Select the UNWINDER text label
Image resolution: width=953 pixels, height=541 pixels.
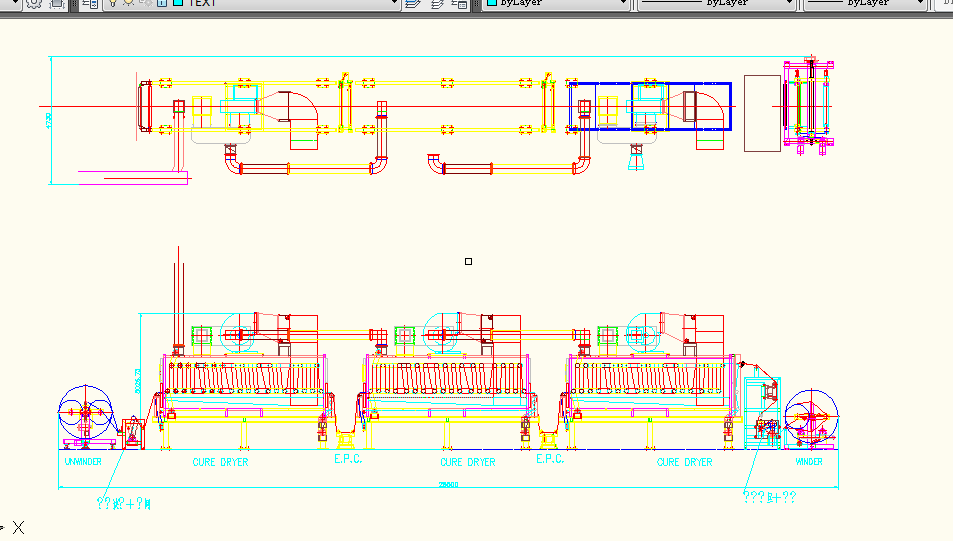point(83,462)
